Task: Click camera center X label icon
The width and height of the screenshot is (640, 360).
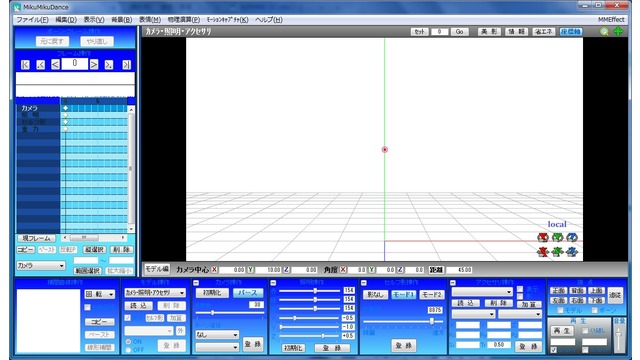Action: coord(214,270)
